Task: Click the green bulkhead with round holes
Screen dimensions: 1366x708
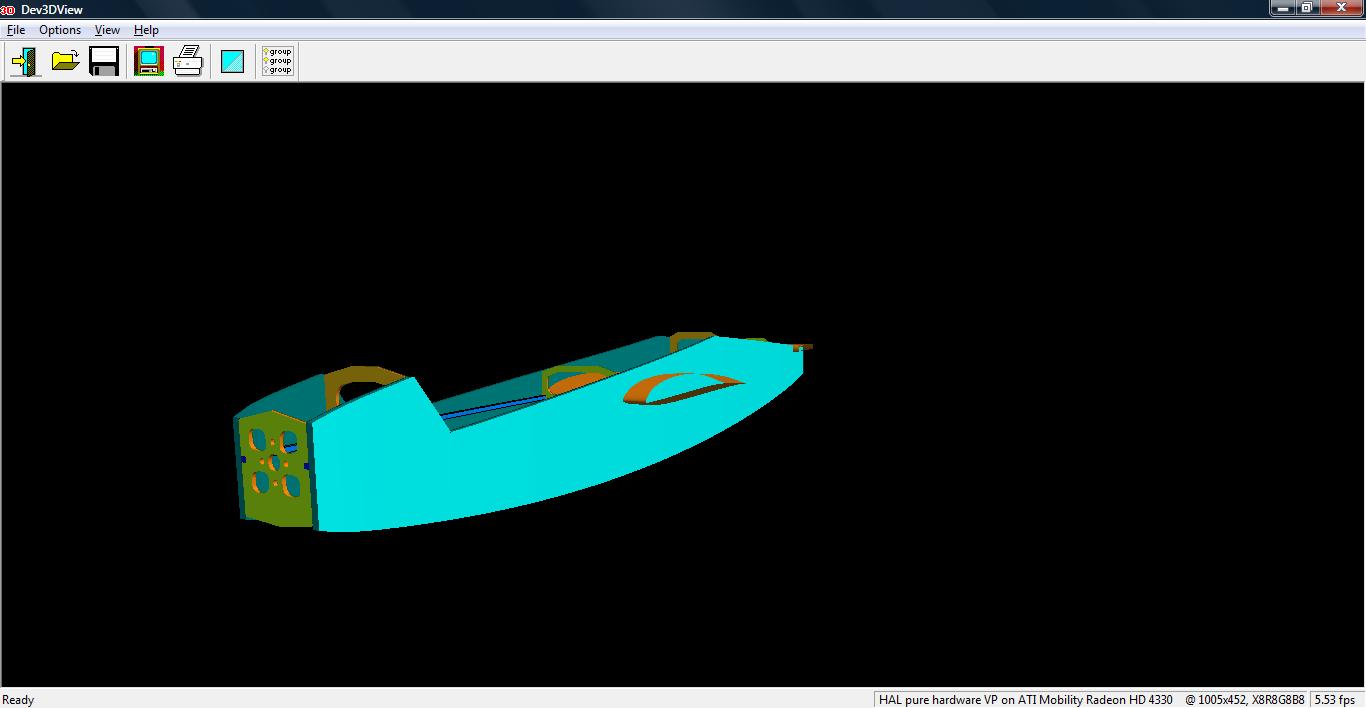Action: coord(274,465)
